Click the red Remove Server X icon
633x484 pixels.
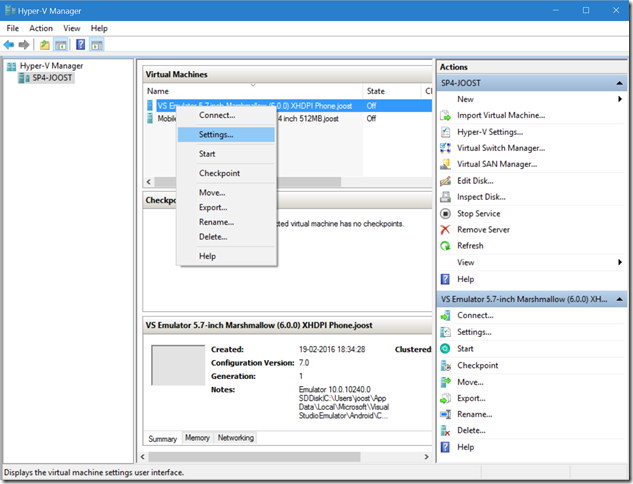pos(445,230)
